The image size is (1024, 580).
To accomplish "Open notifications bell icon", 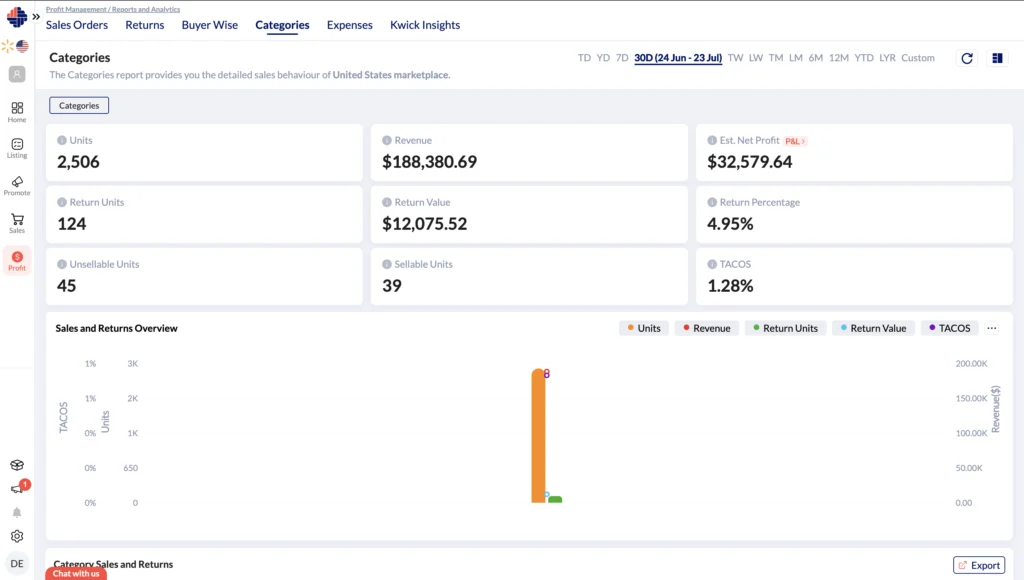I will coord(17,513).
